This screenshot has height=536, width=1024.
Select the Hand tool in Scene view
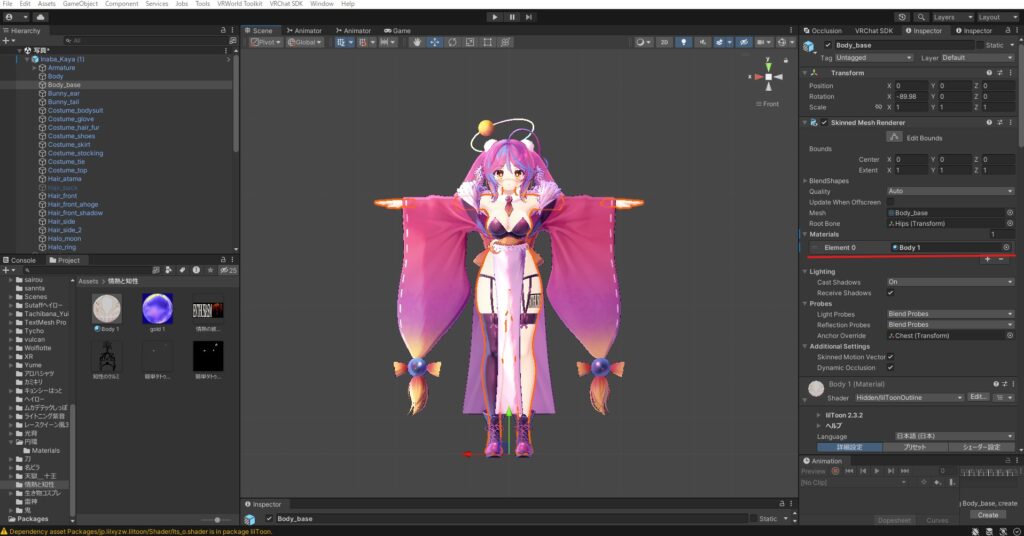417,42
